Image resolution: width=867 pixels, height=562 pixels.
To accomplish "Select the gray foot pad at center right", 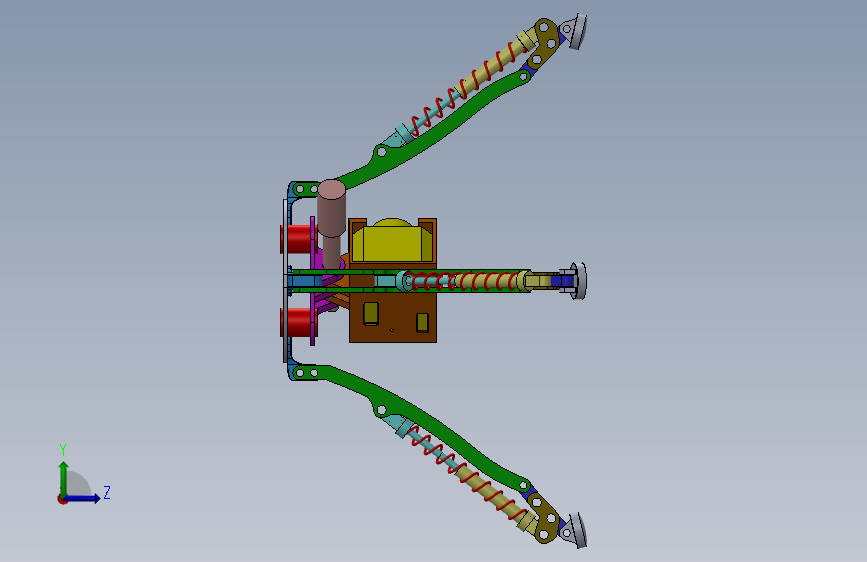I will 578,281.
